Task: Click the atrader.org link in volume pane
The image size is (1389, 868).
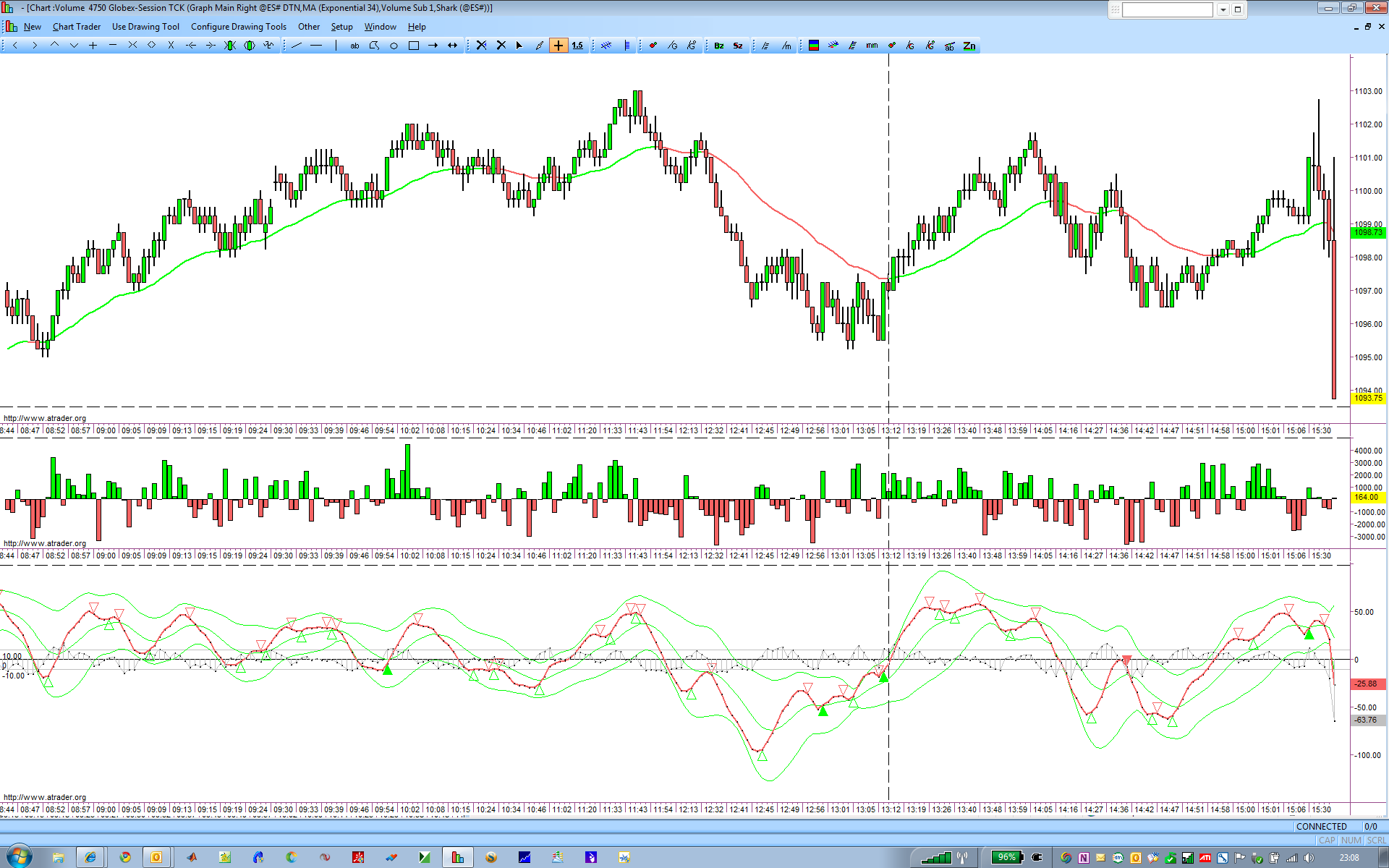Action: pyautogui.click(x=45, y=543)
